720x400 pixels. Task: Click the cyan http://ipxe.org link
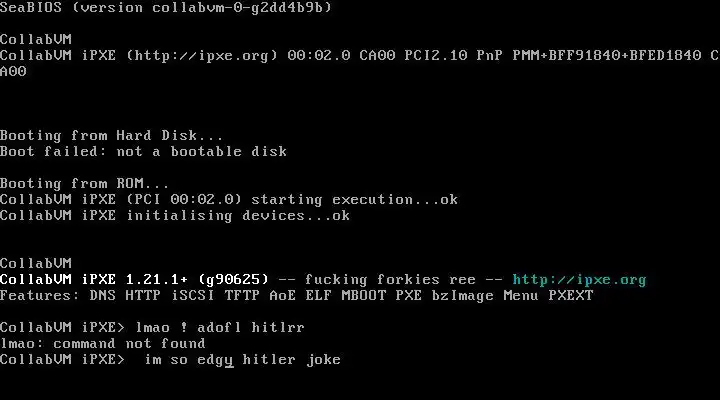point(579,280)
